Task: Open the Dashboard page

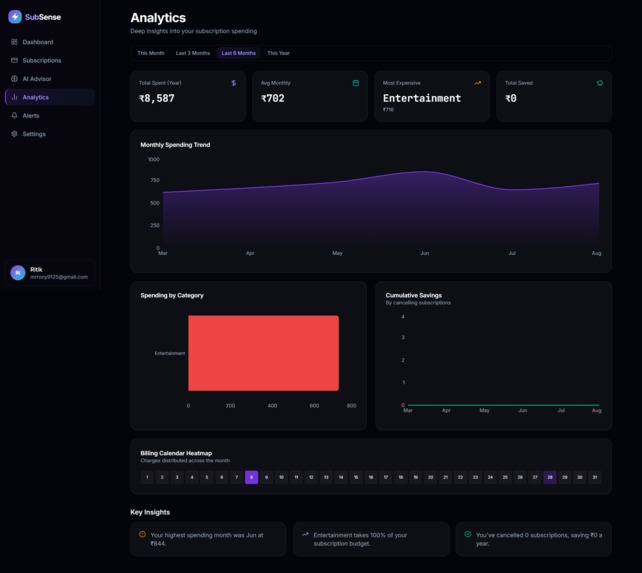Action: (50, 42)
